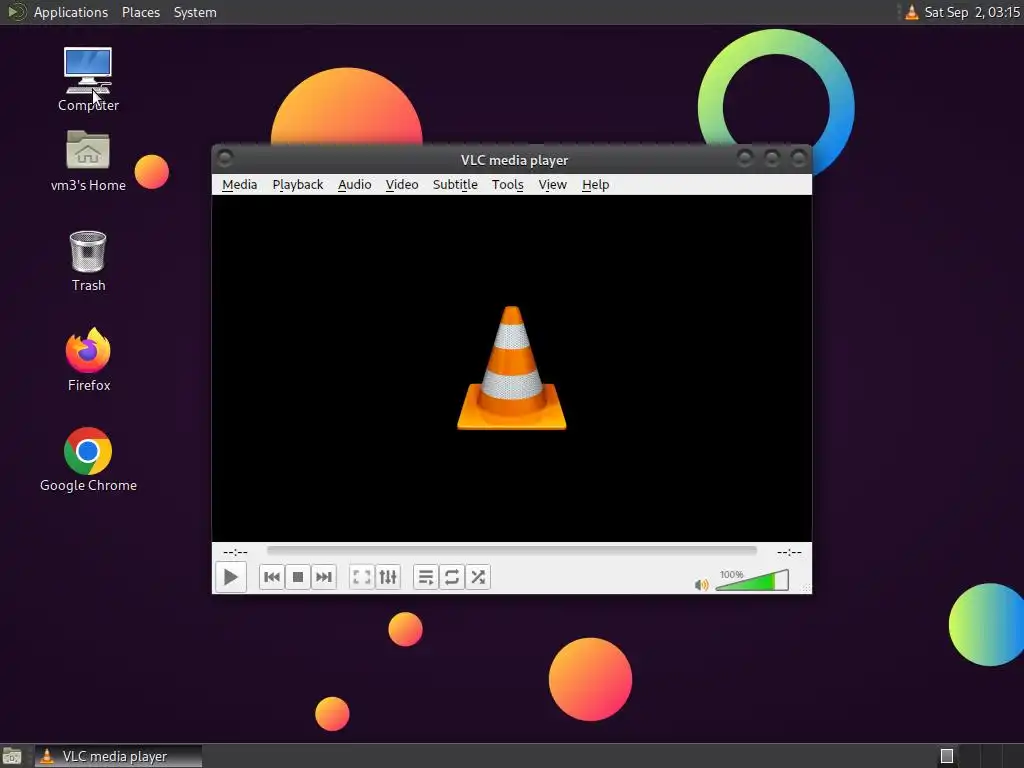Open the Playback menu

tap(298, 185)
